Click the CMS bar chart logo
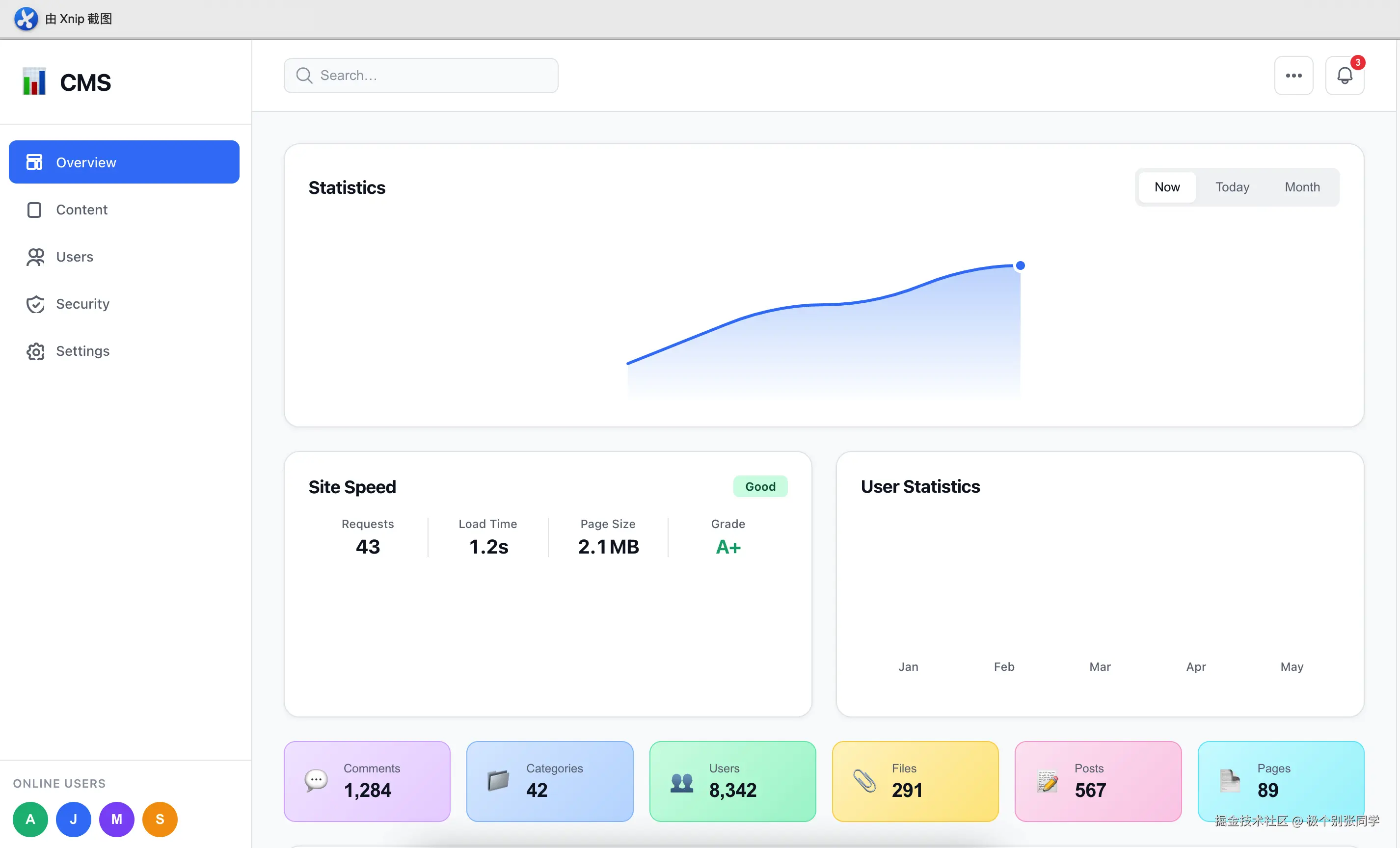This screenshot has width=1400, height=848. click(34, 82)
